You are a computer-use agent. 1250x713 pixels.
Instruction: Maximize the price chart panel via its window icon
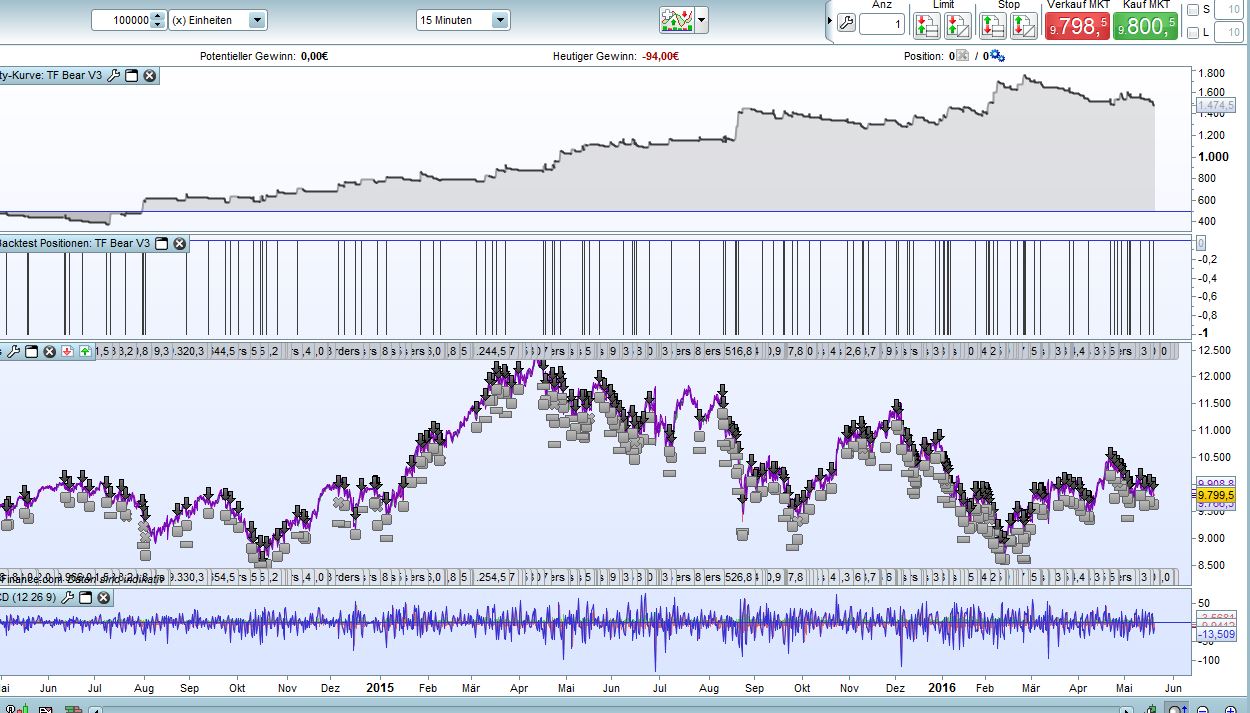click(x=31, y=351)
